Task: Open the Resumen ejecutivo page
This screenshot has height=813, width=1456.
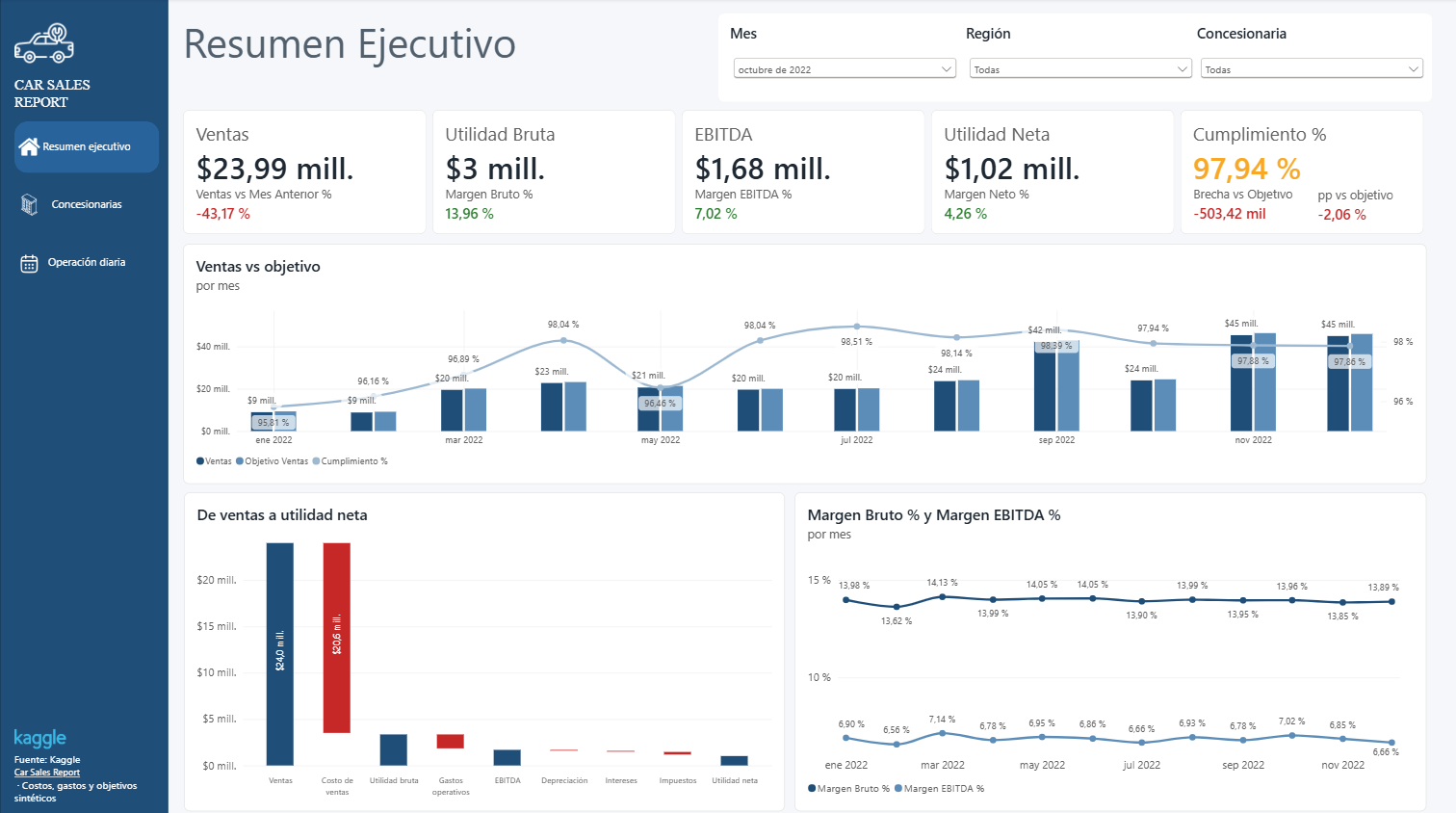Action: tap(87, 146)
